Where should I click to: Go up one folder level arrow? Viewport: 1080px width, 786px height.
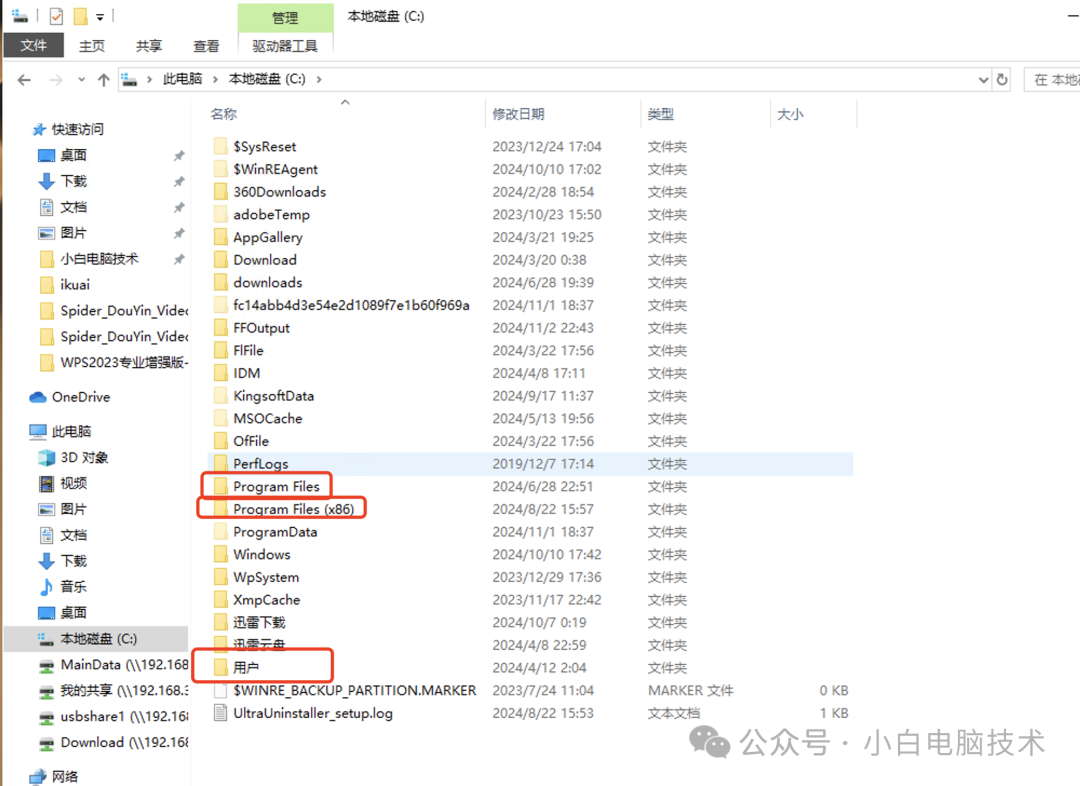tap(103, 80)
